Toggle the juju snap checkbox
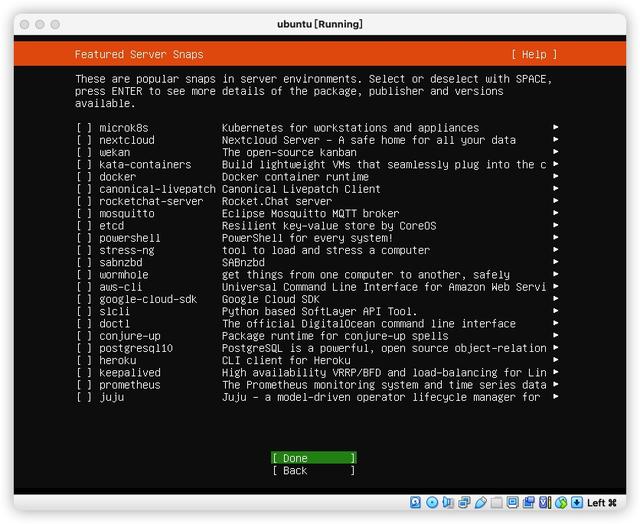The height and width of the screenshot is (524, 640). 84,397
